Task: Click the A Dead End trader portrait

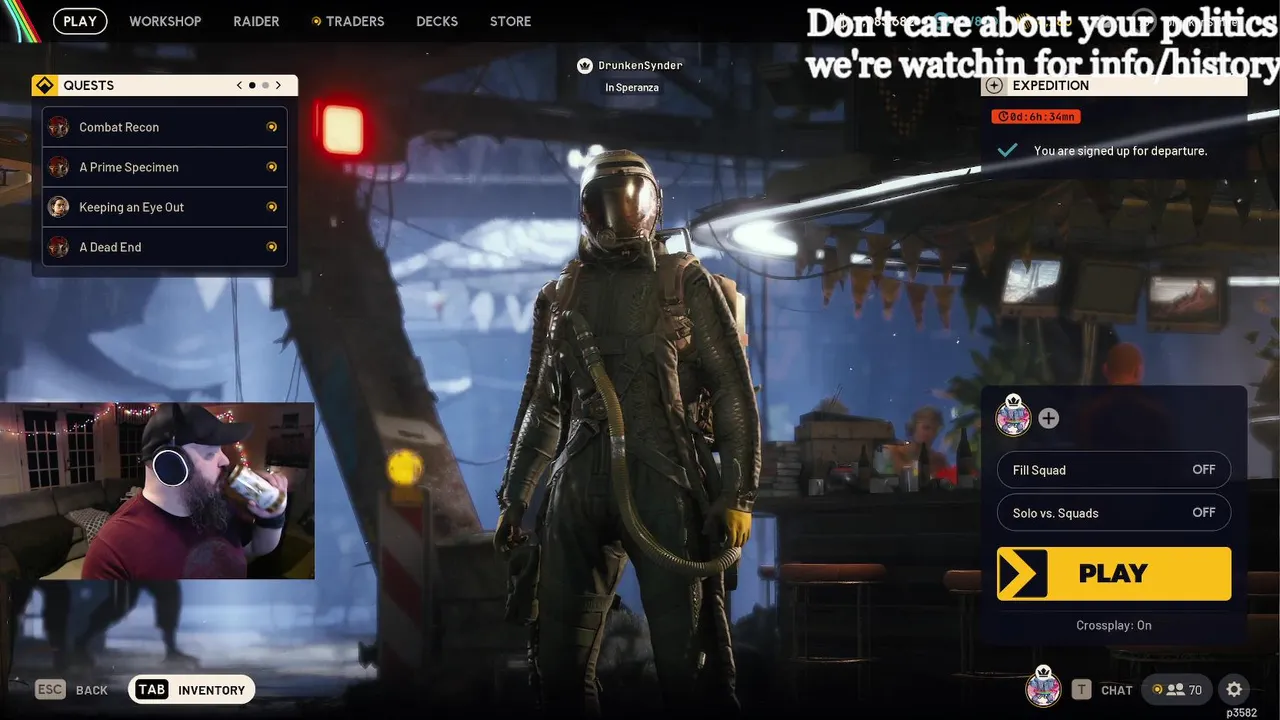Action: pos(59,247)
